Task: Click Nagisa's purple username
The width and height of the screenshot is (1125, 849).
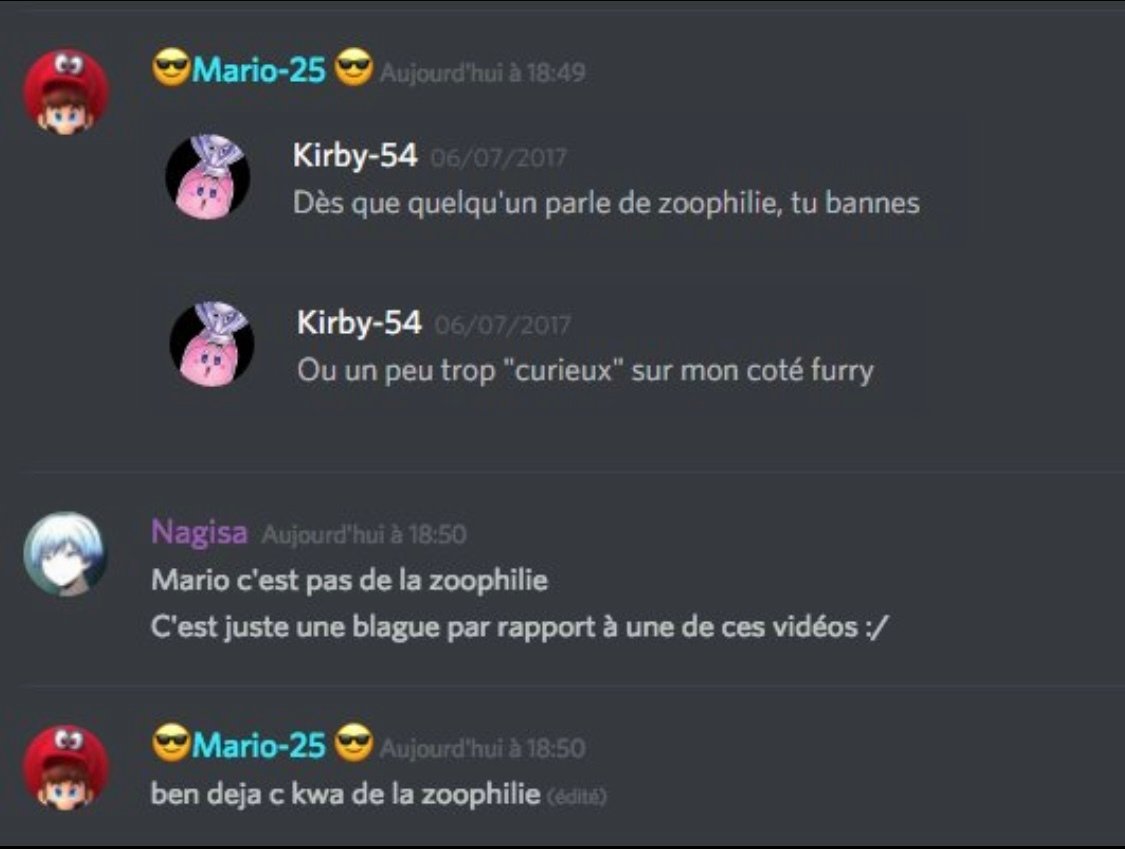Action: [x=199, y=533]
